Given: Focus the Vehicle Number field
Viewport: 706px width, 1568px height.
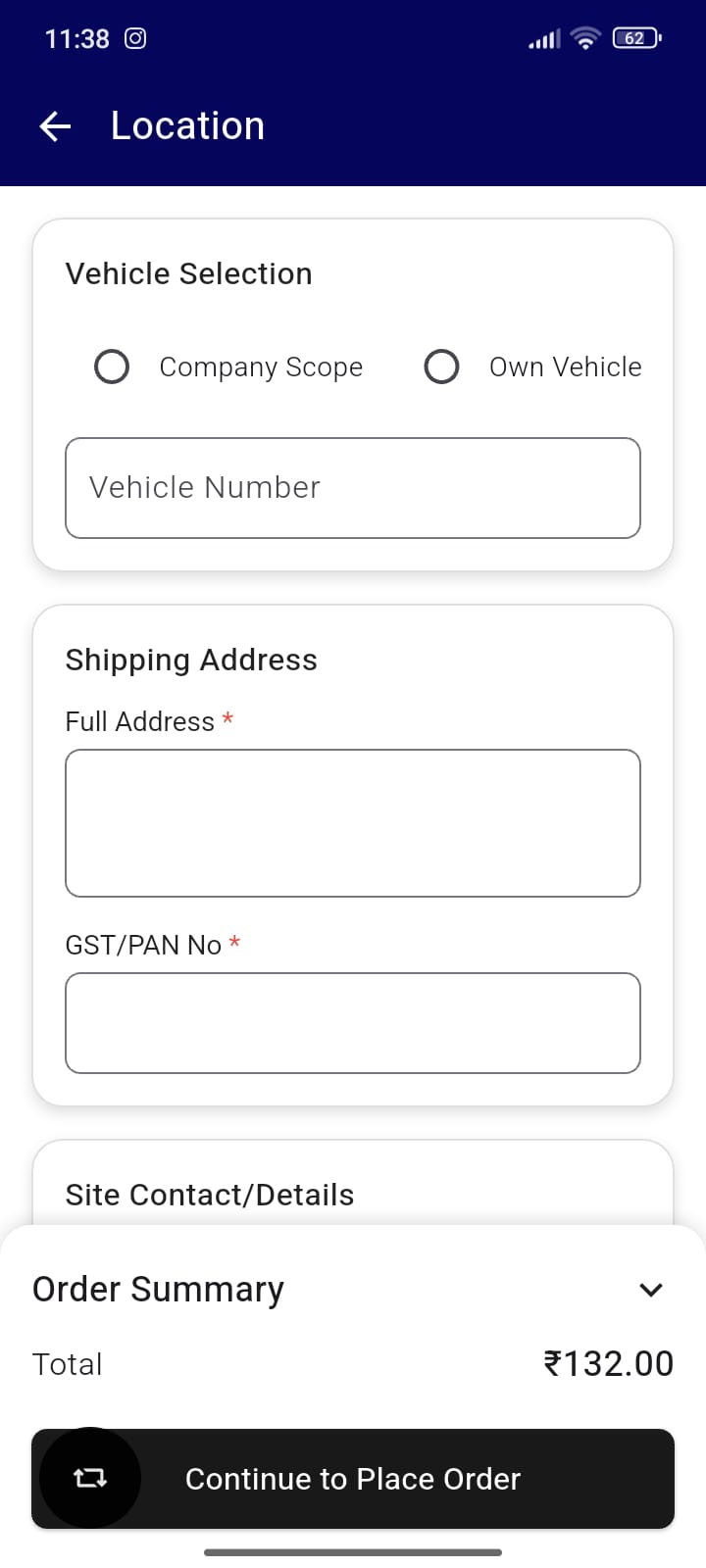Looking at the screenshot, I should tap(353, 488).
